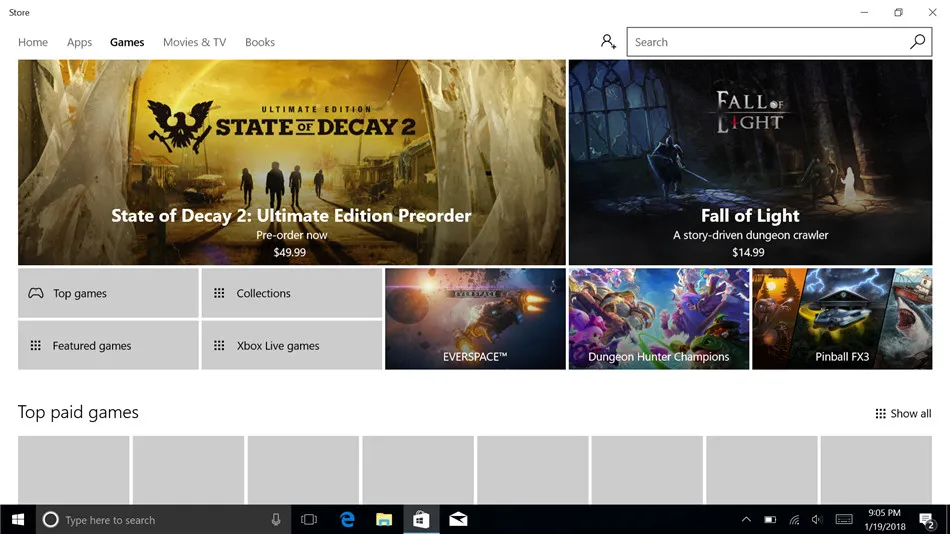Open the Dungeon Hunter Champions tile
The height and width of the screenshot is (534, 950).
pyautogui.click(x=659, y=319)
